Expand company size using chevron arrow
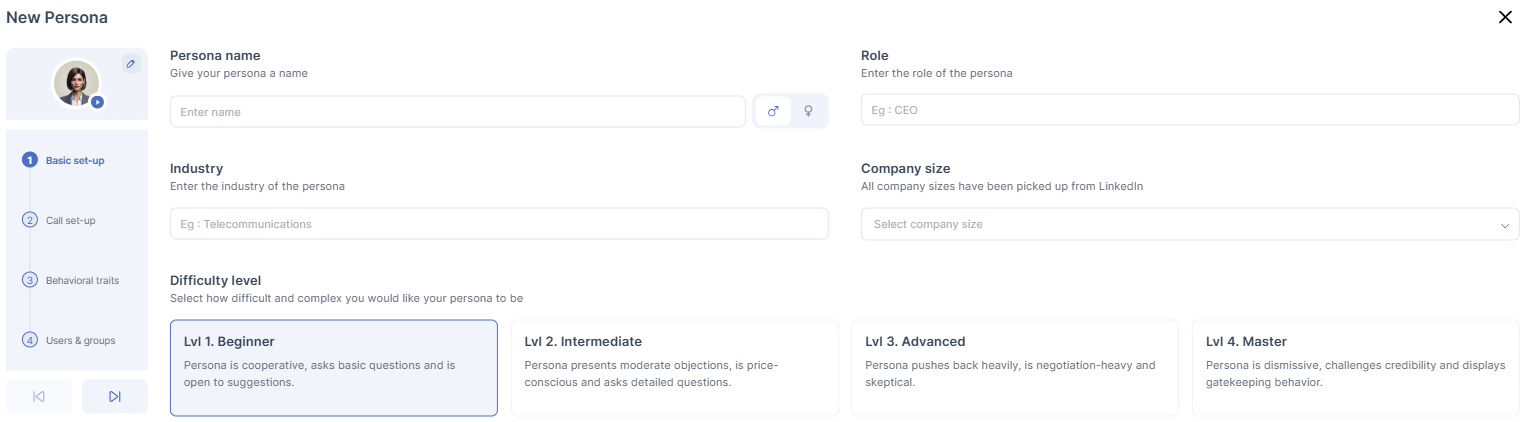This screenshot has width=1528, height=422. coord(1504,225)
